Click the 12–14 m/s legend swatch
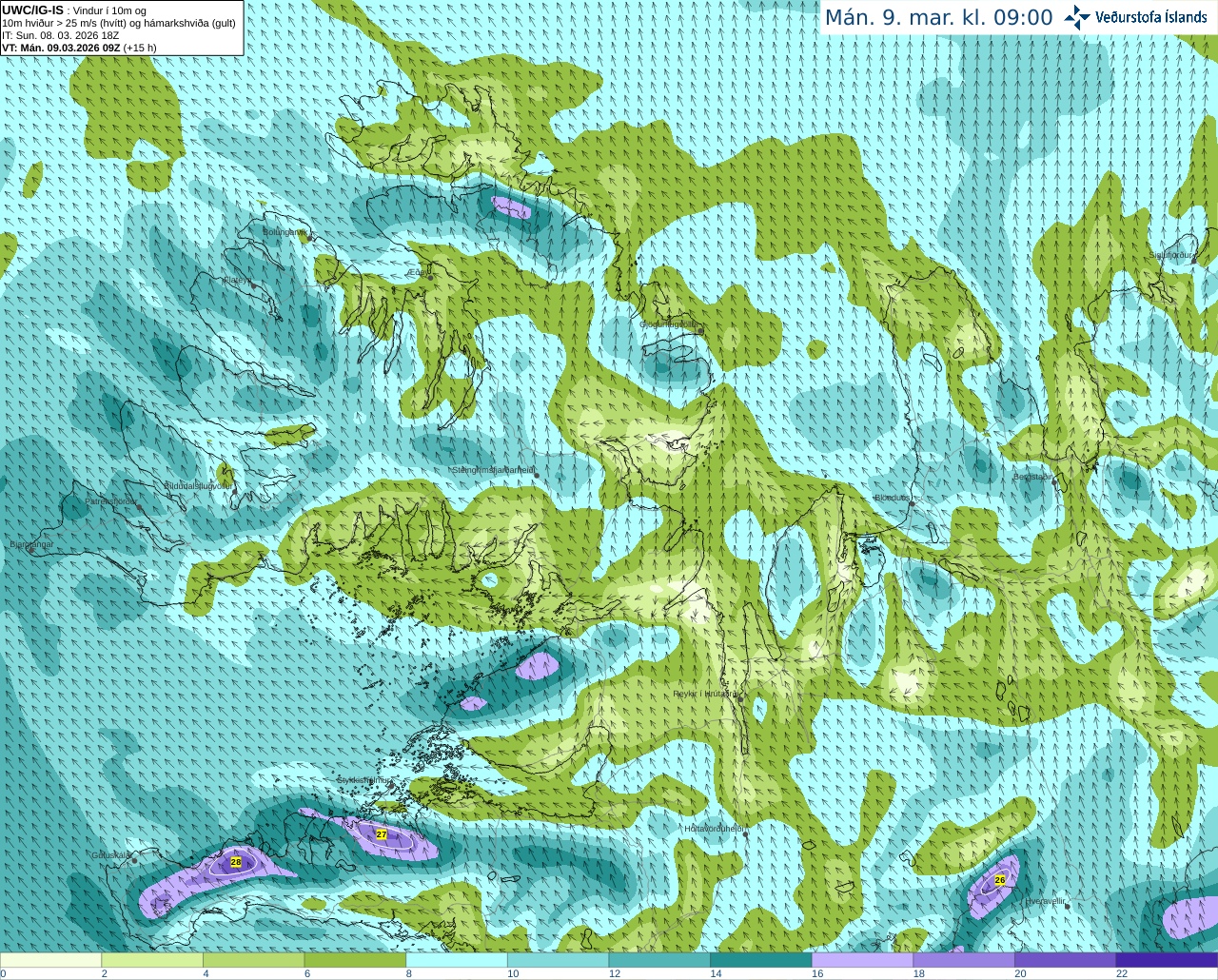The width and height of the screenshot is (1218, 980). [x=659, y=960]
